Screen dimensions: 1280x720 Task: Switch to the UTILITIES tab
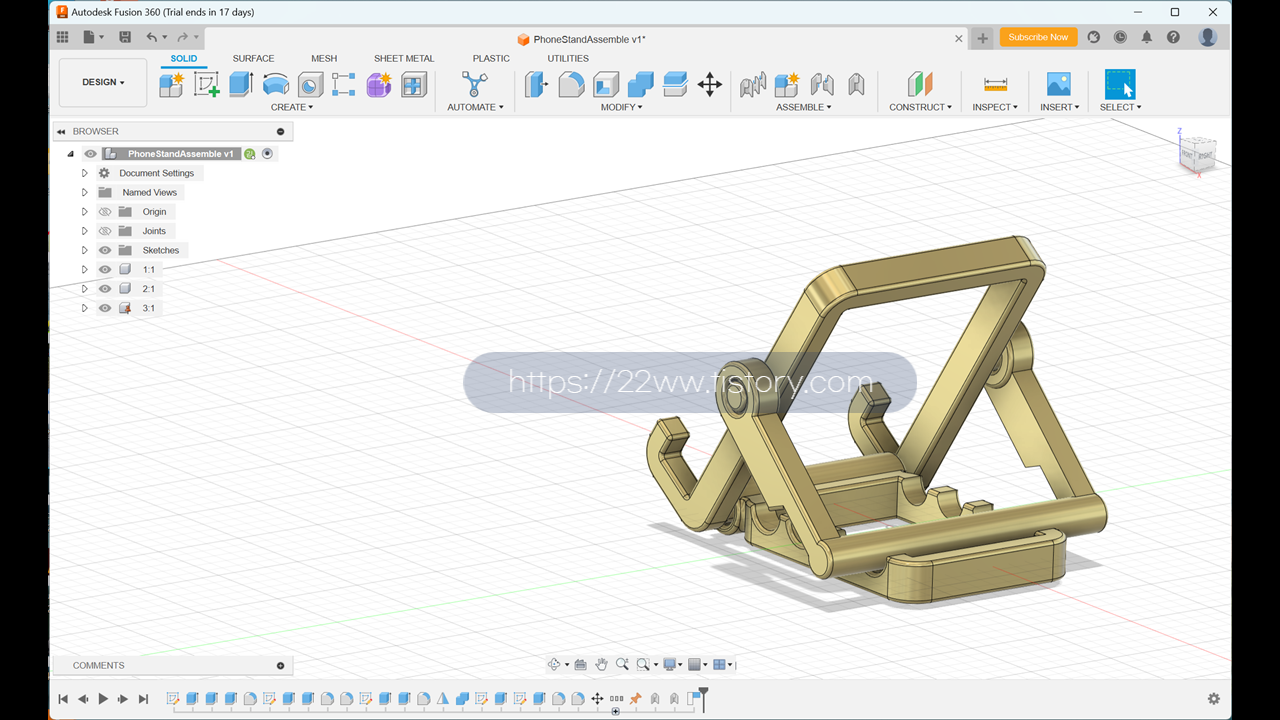(568, 58)
